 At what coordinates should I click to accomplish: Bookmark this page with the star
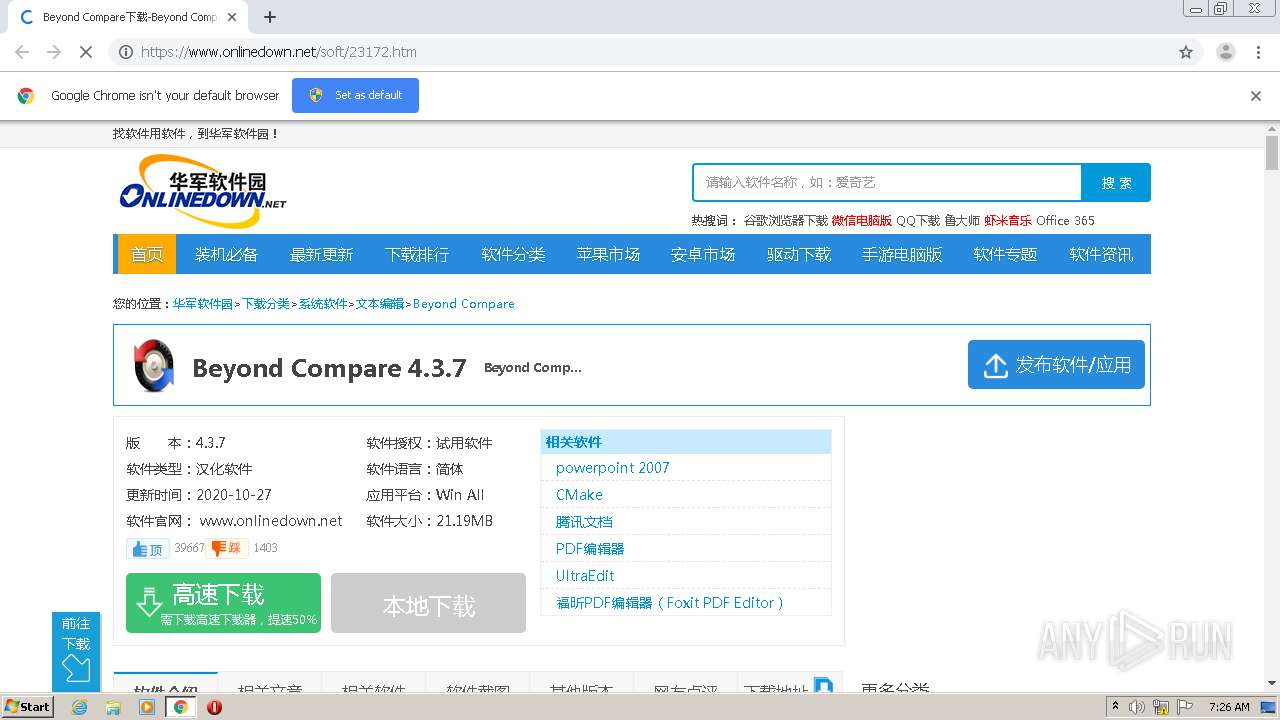click(x=1186, y=52)
